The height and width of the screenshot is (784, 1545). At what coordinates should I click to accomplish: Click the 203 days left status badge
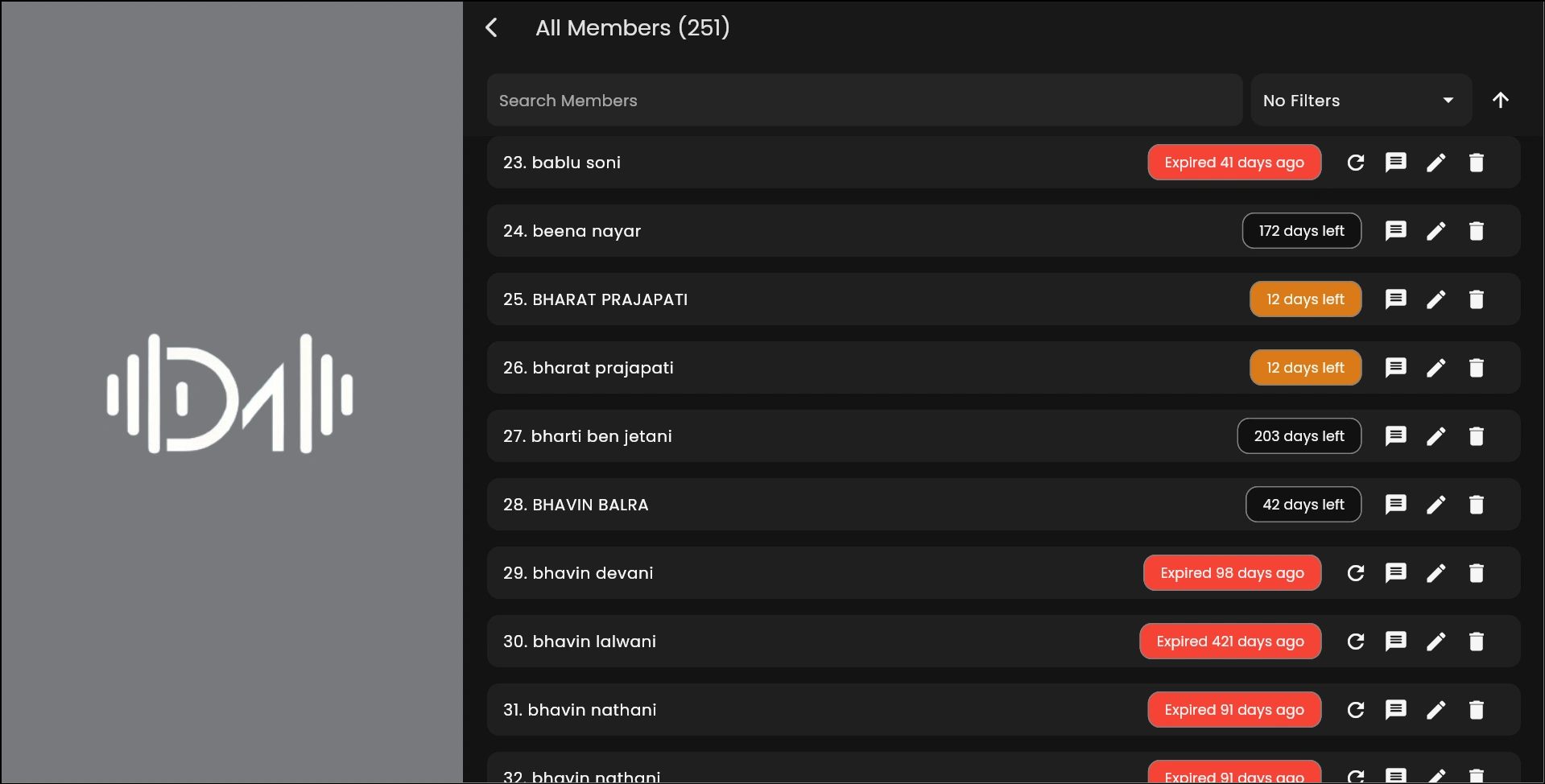point(1299,436)
